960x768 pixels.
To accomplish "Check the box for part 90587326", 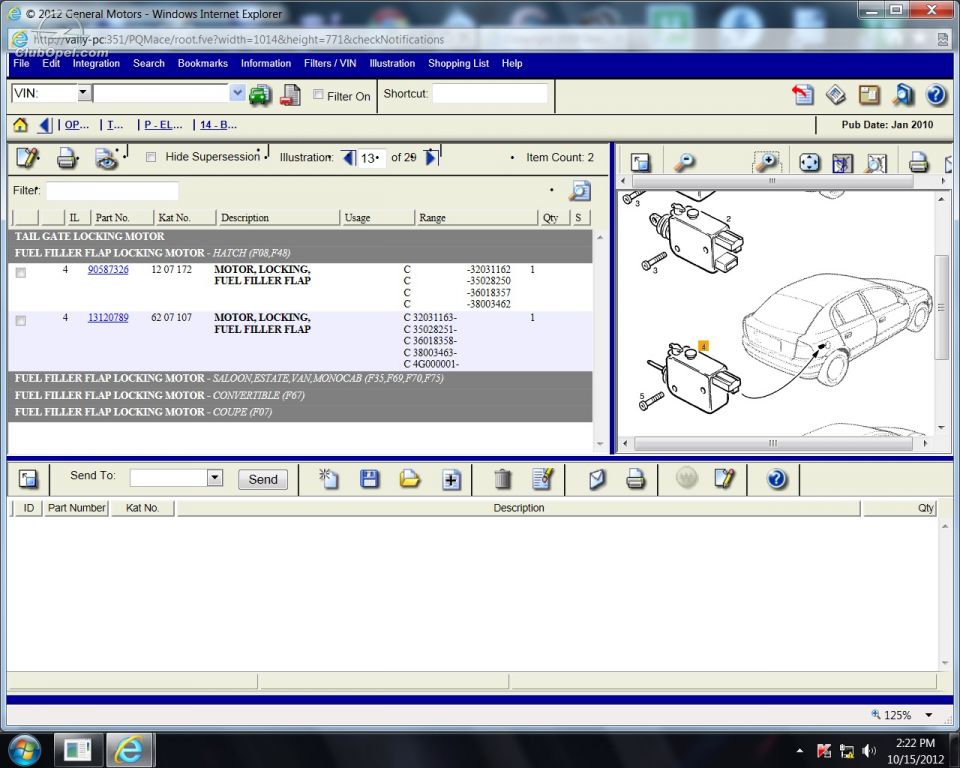I will point(21,273).
